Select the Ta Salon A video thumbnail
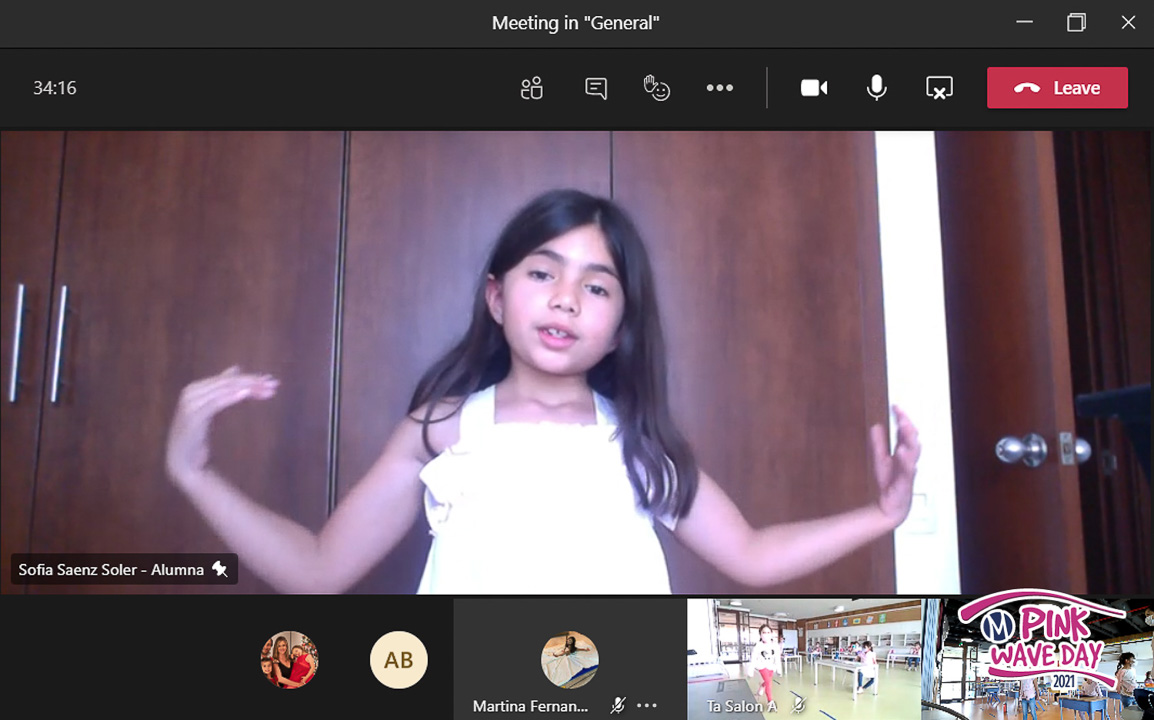The height and width of the screenshot is (720, 1154). click(803, 650)
